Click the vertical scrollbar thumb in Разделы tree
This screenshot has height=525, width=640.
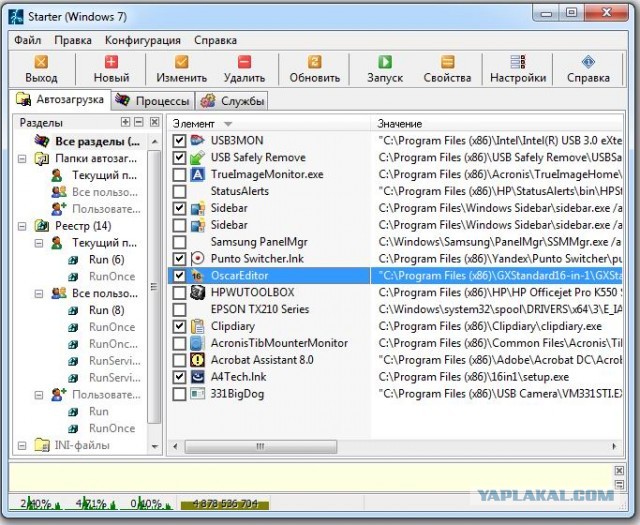155,287
